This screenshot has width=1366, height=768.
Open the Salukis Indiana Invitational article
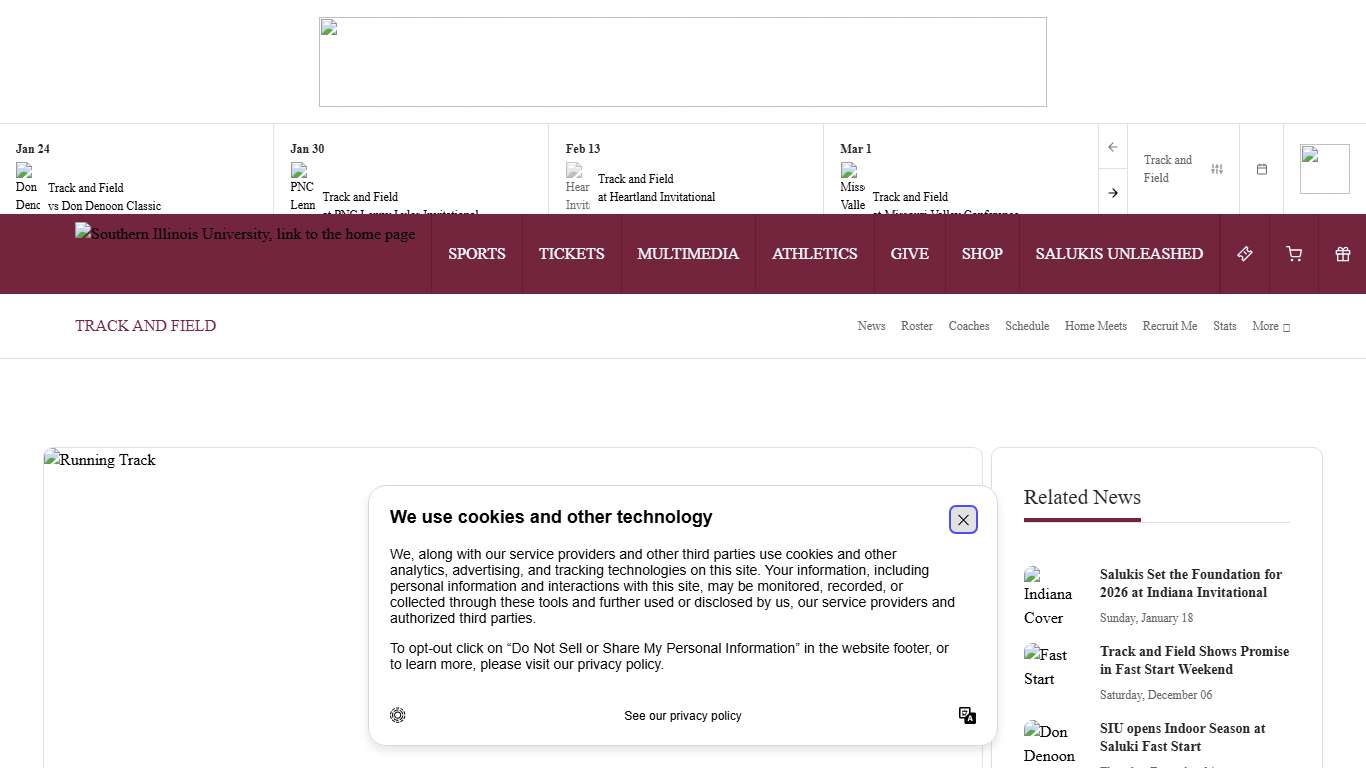[1190, 583]
